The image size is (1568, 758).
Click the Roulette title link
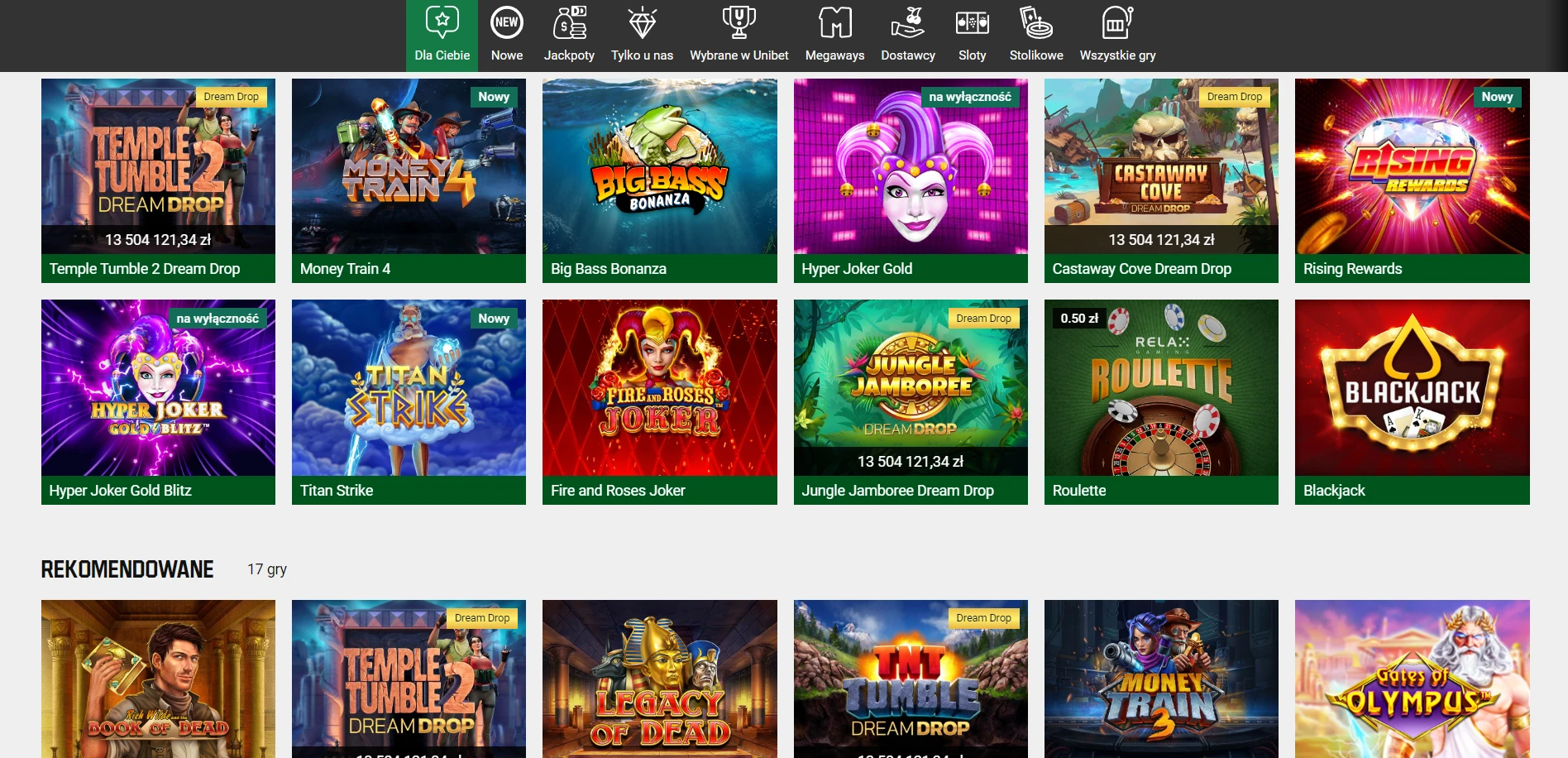point(1078,491)
